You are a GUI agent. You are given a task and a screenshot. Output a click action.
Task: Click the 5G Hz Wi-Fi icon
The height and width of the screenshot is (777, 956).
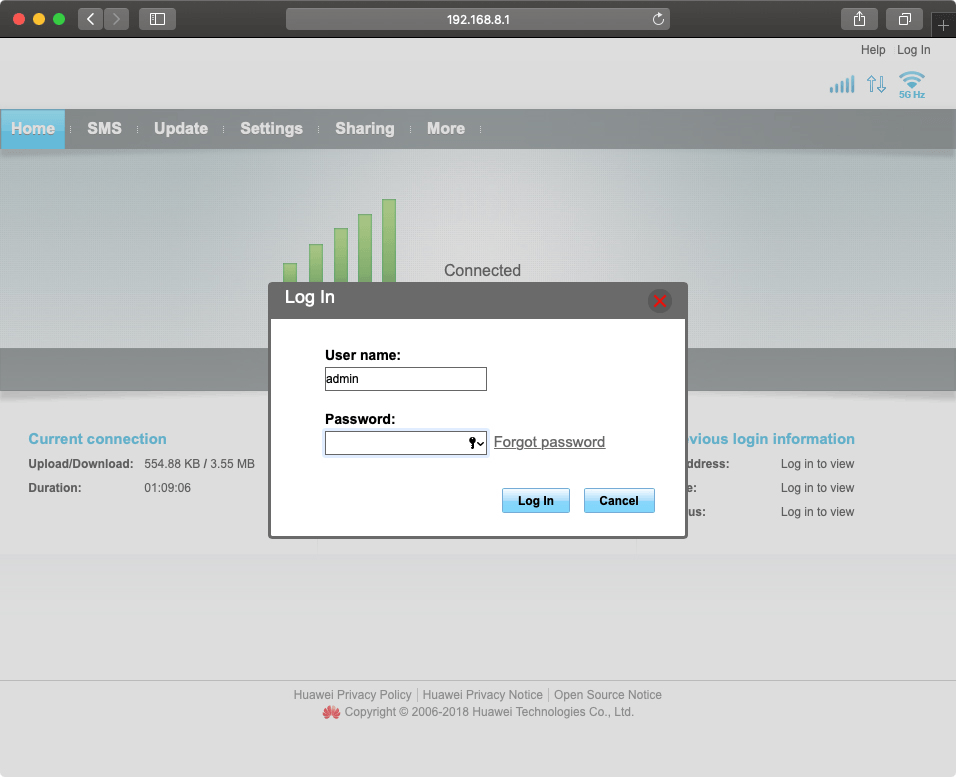click(x=911, y=85)
